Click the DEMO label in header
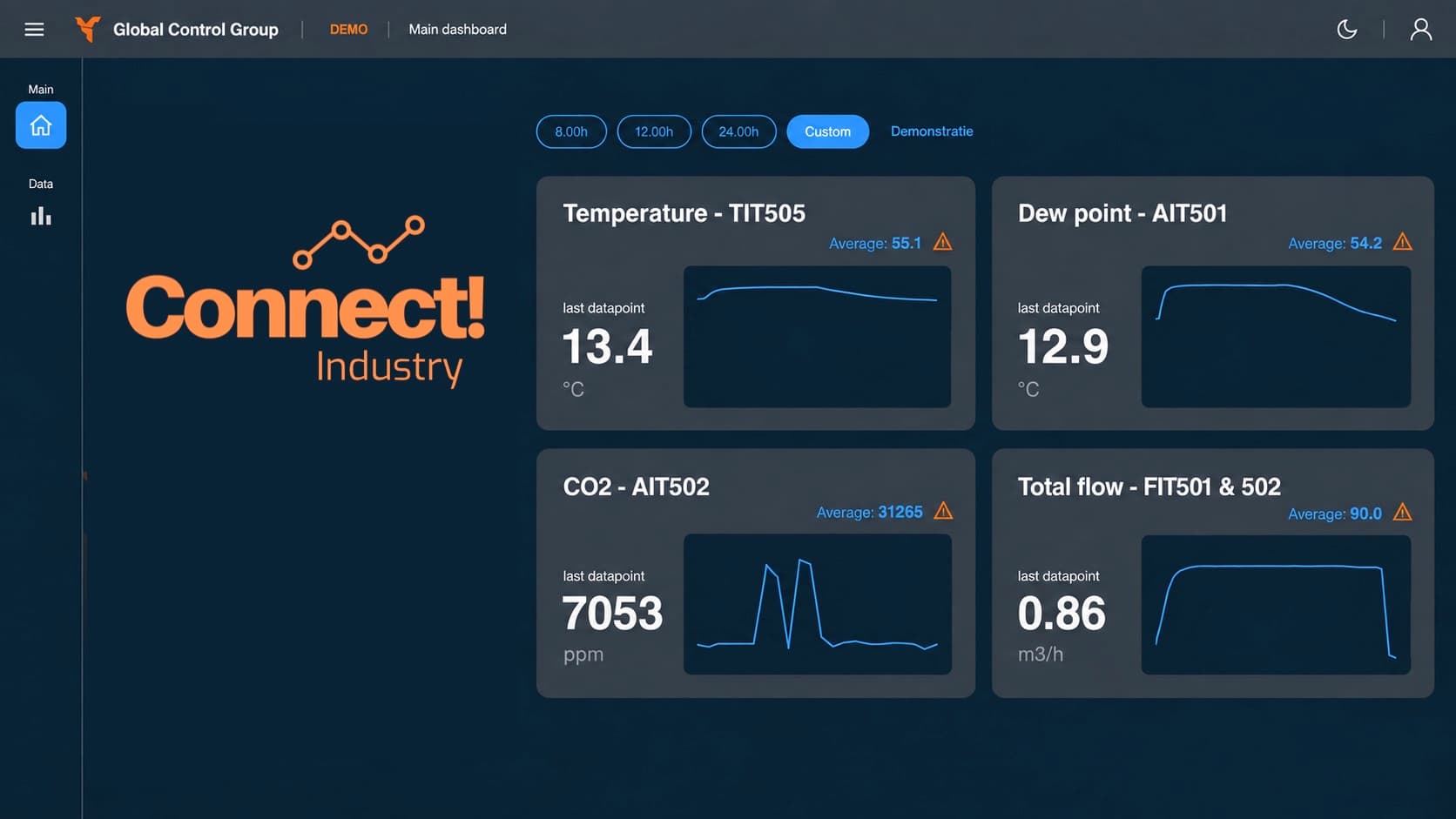The image size is (1456, 819). [348, 30]
